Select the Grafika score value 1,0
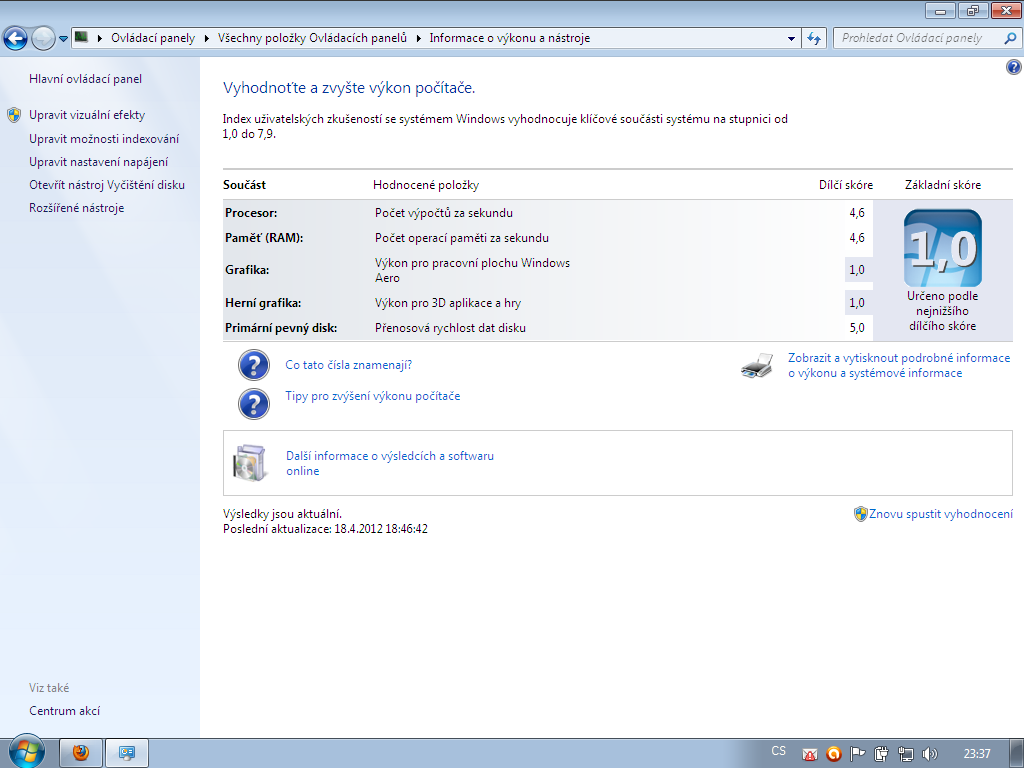Screen dimensions: 1024x768 coord(857,270)
